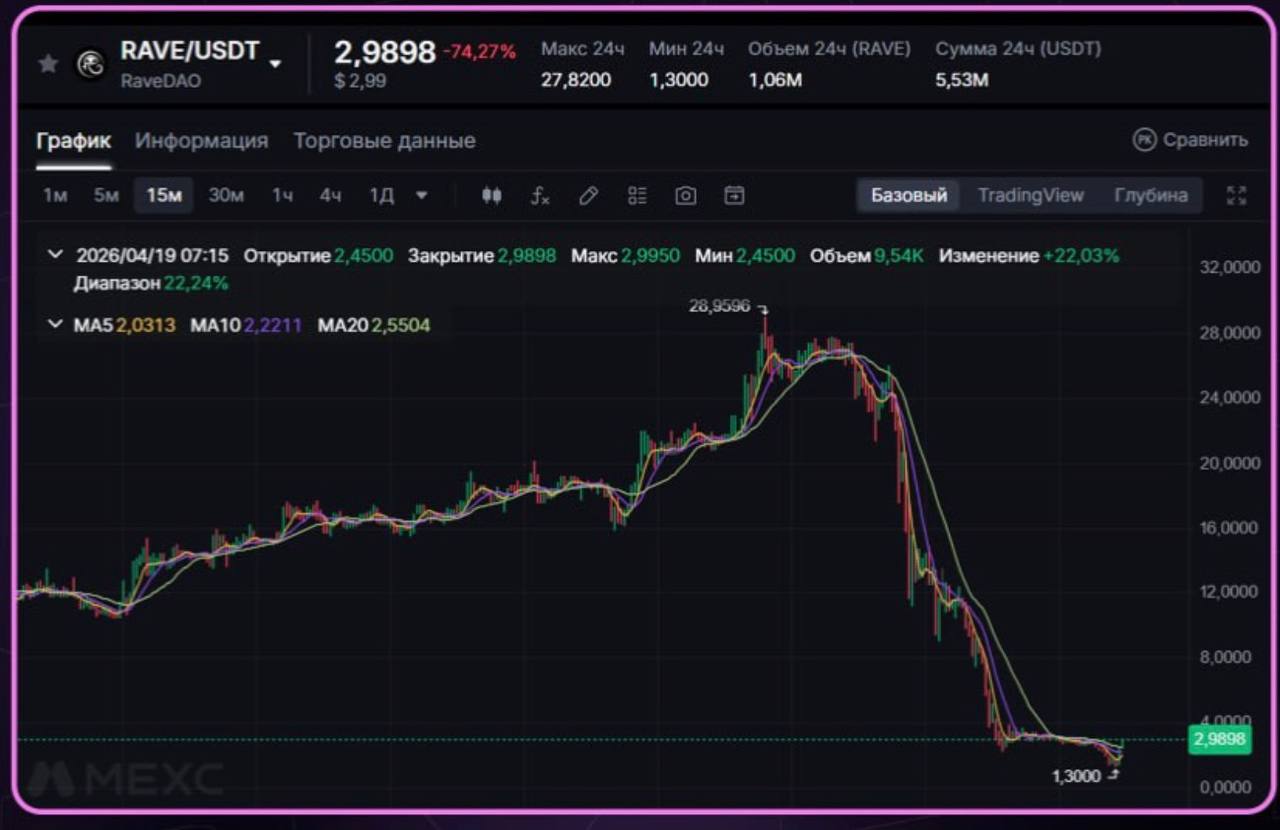Click the Открытие value 2,4500
The height and width of the screenshot is (830, 1280).
363,256
